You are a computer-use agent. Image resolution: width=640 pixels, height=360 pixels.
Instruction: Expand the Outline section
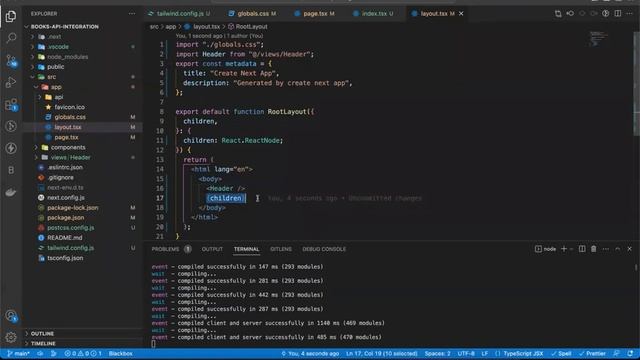(42, 333)
